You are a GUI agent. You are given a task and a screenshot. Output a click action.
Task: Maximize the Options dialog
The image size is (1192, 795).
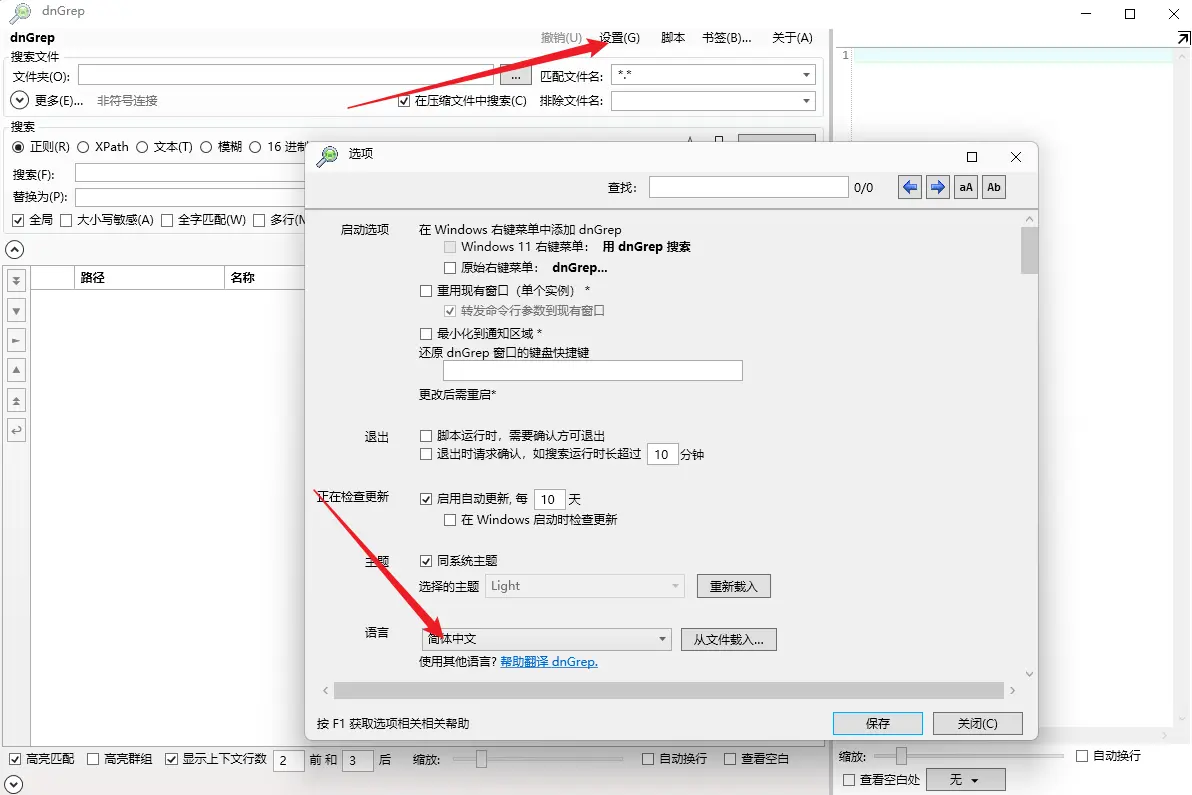click(972, 157)
